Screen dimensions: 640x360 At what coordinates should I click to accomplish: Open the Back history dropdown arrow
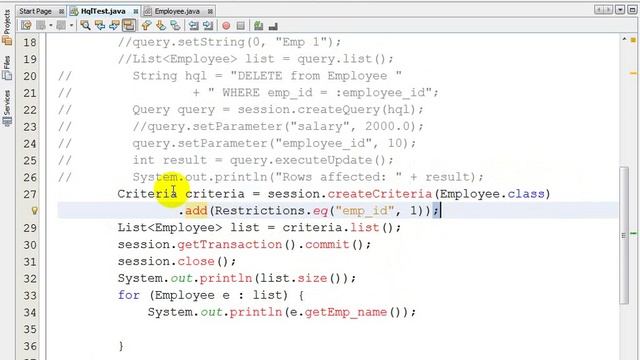[51, 26]
